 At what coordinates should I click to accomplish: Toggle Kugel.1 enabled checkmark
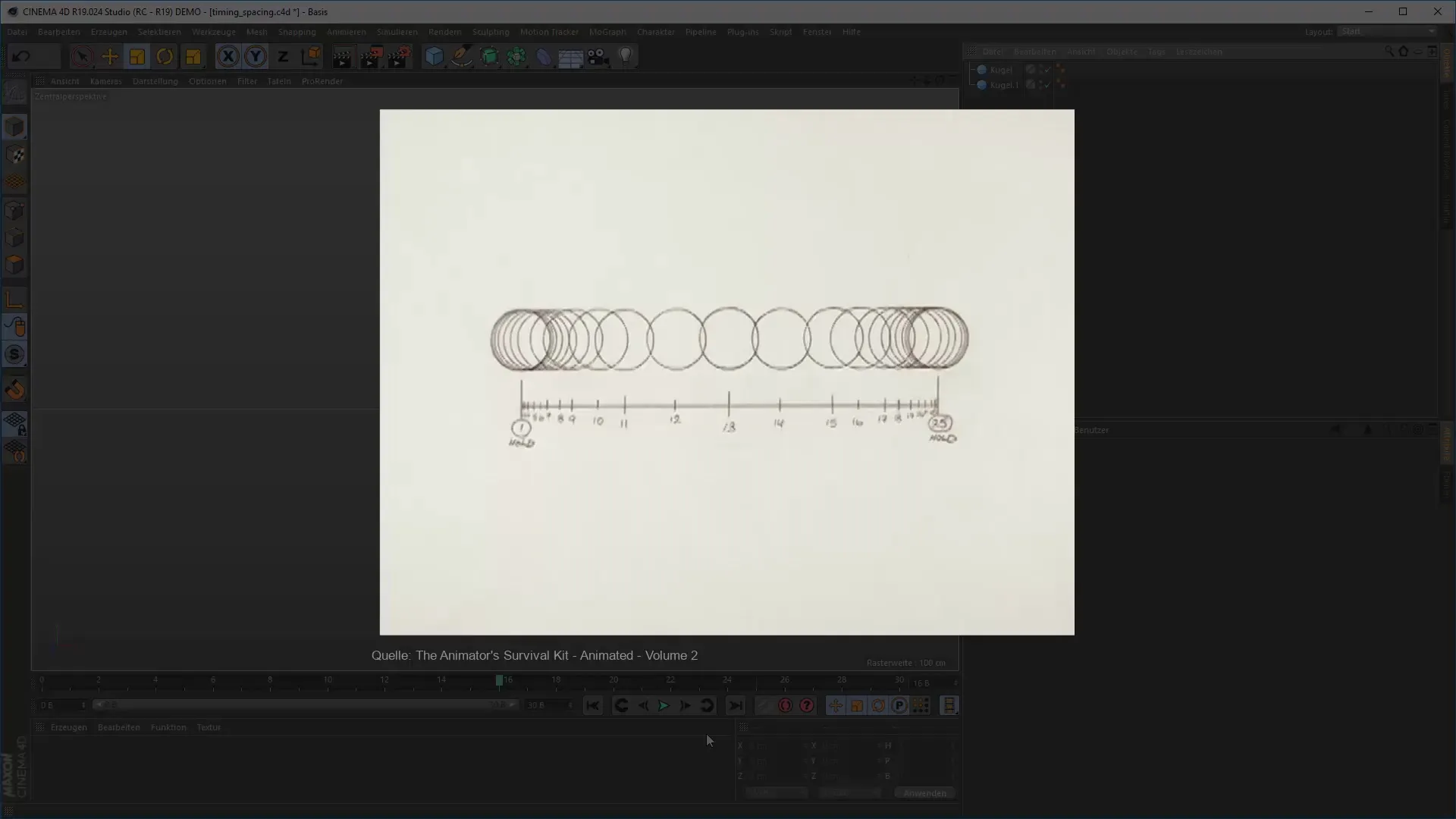point(1047,85)
